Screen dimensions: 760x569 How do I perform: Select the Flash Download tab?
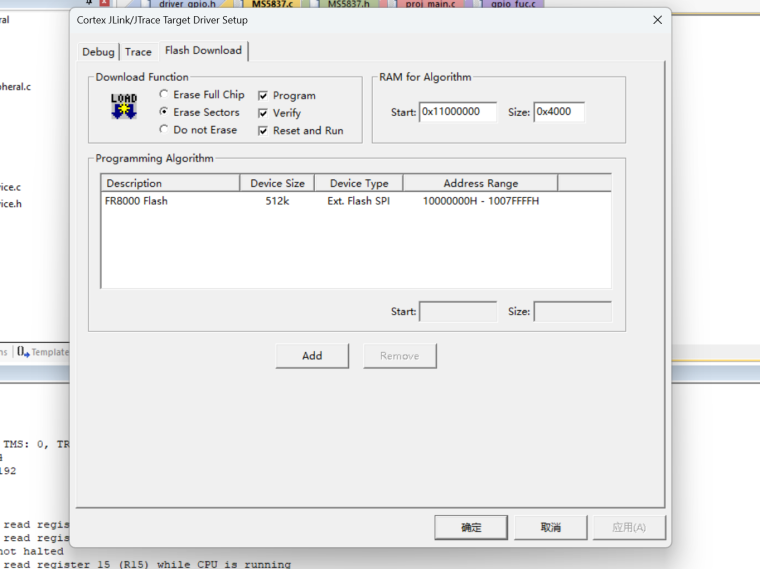point(203,51)
